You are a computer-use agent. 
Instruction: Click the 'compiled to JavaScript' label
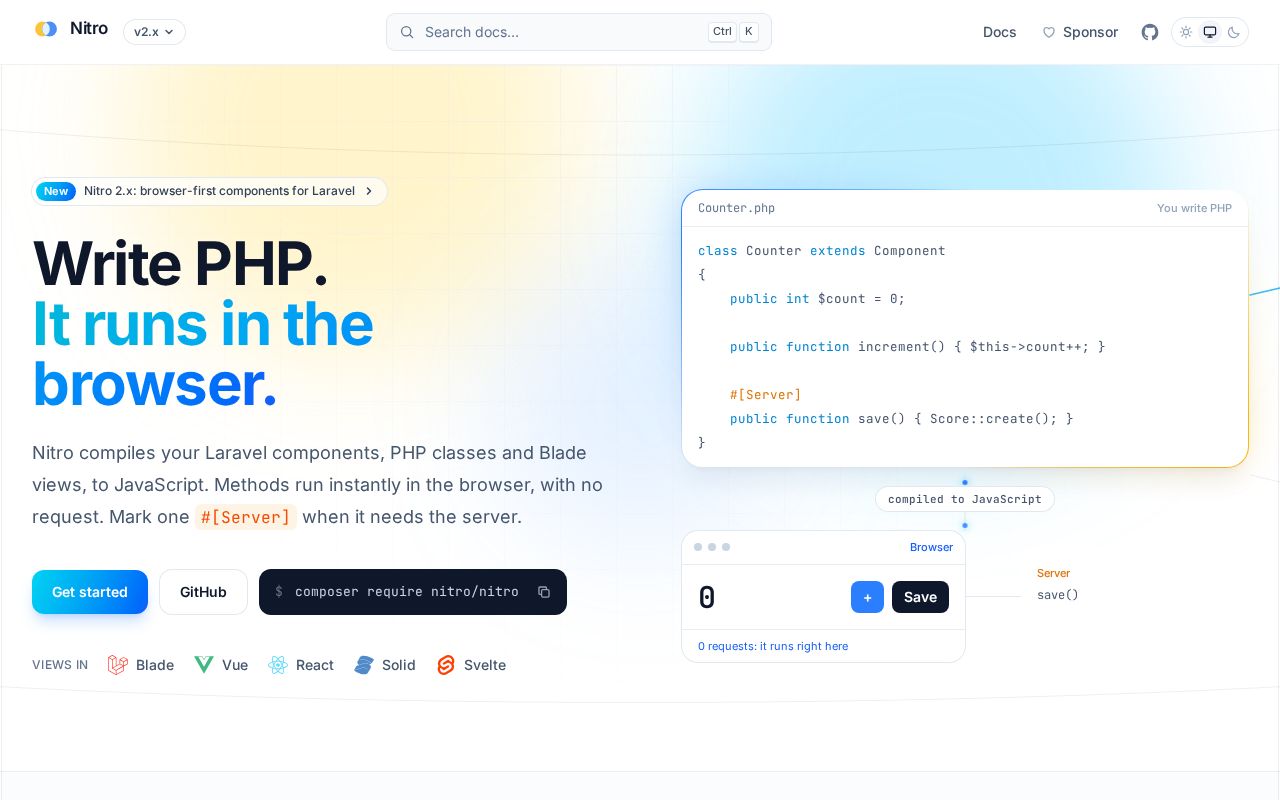965,499
